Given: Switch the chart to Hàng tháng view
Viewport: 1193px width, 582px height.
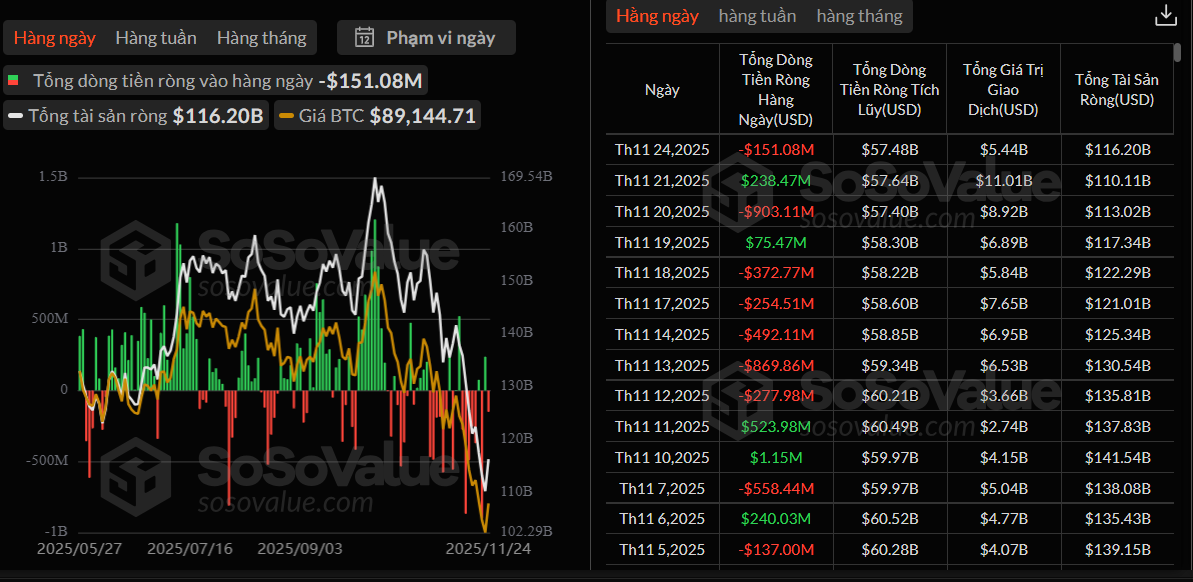Looking at the screenshot, I should point(261,38).
